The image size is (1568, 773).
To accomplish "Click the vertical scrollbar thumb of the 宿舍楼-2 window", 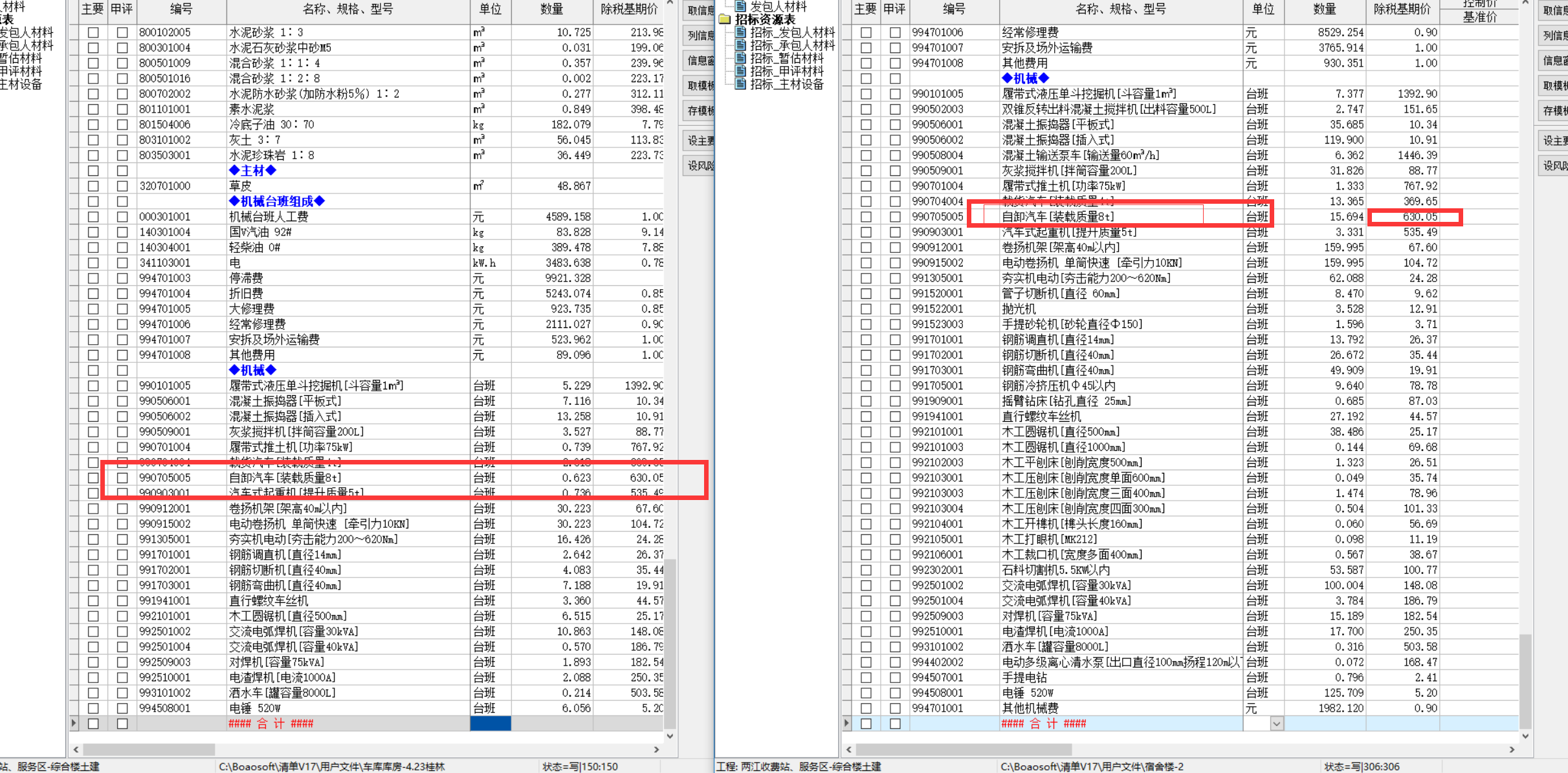I will [1525, 681].
